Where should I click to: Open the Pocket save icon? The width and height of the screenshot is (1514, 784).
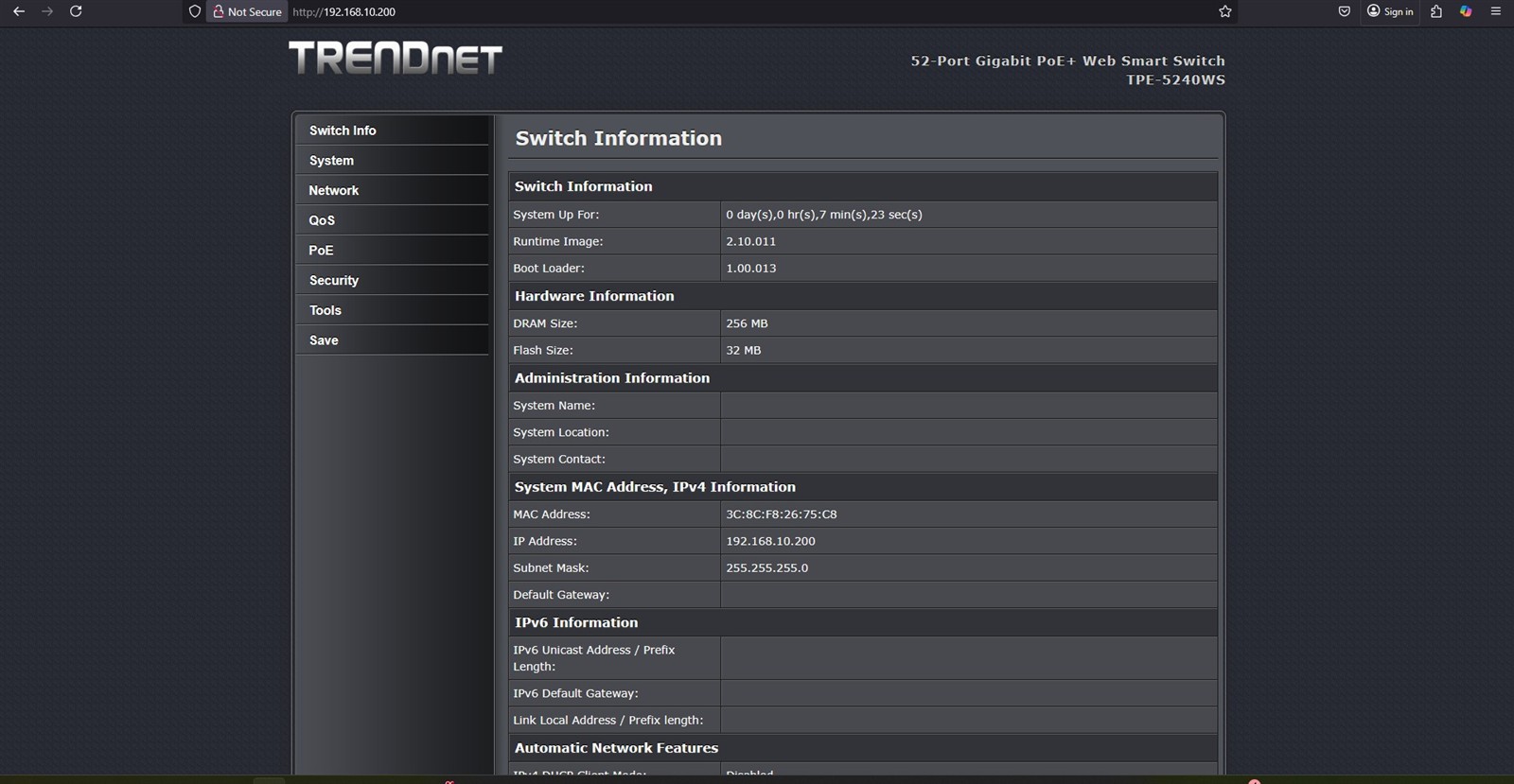tap(1344, 11)
